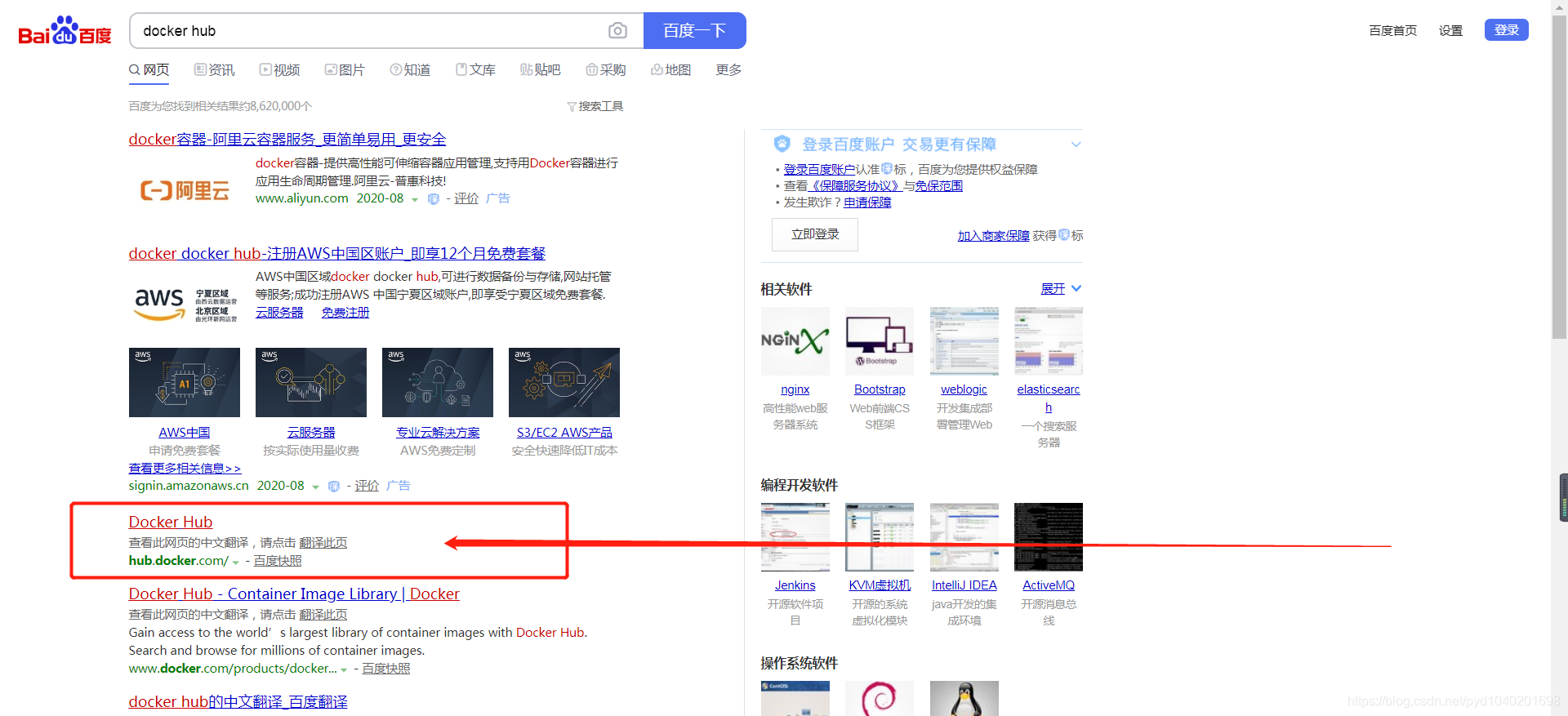Click the Debian swirl logo thumbnail
Image resolution: width=1568 pixels, height=716 pixels.
coord(880,698)
